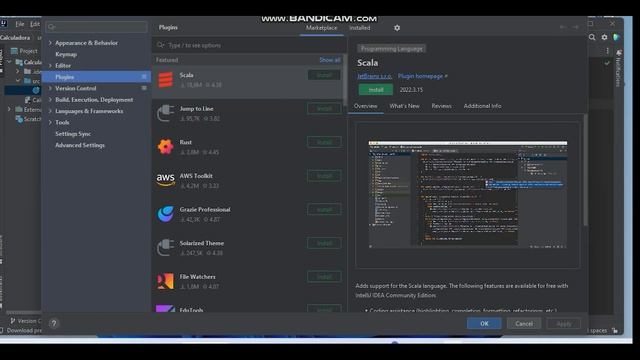This screenshot has width=640, height=360.
Task: Open the What's New tab
Action: tap(404, 106)
